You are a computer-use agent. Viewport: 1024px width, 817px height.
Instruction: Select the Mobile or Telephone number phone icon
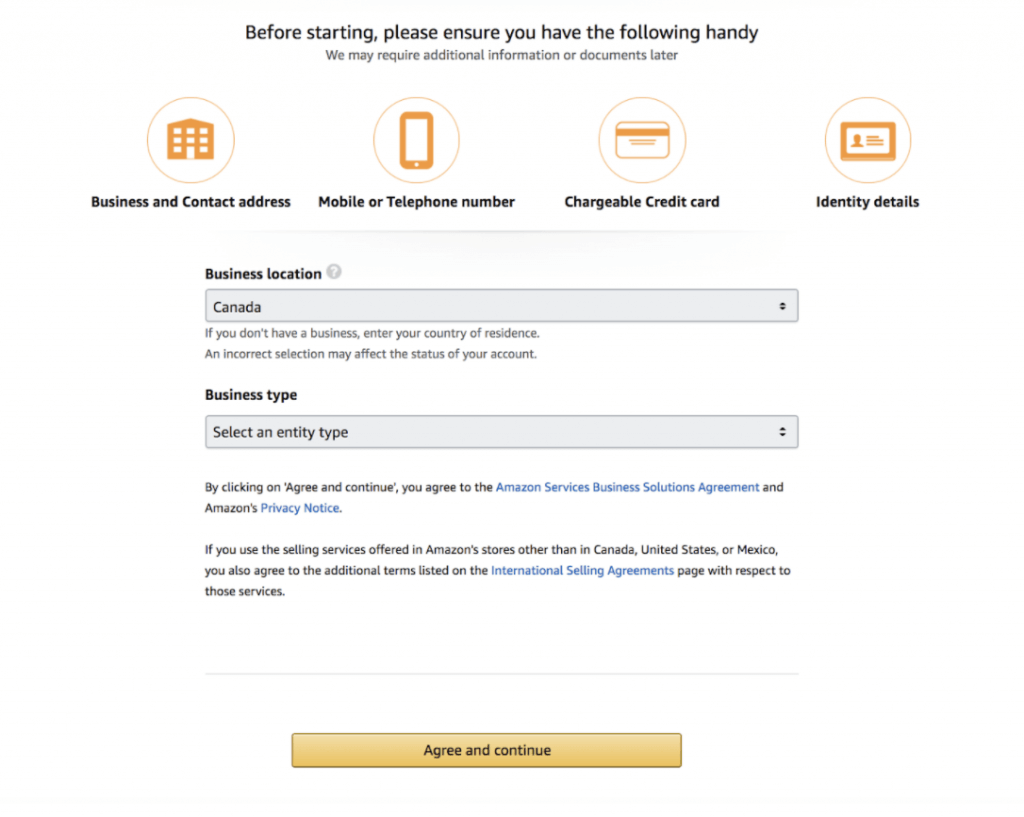pos(416,139)
